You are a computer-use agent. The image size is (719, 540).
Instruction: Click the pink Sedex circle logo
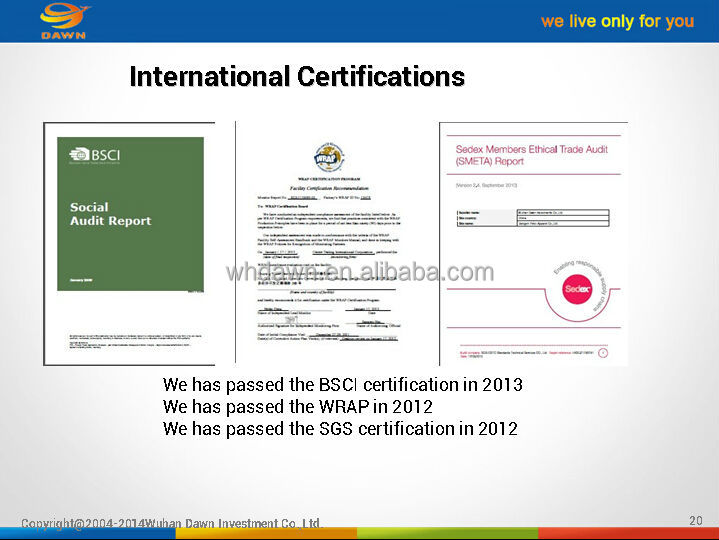577,289
